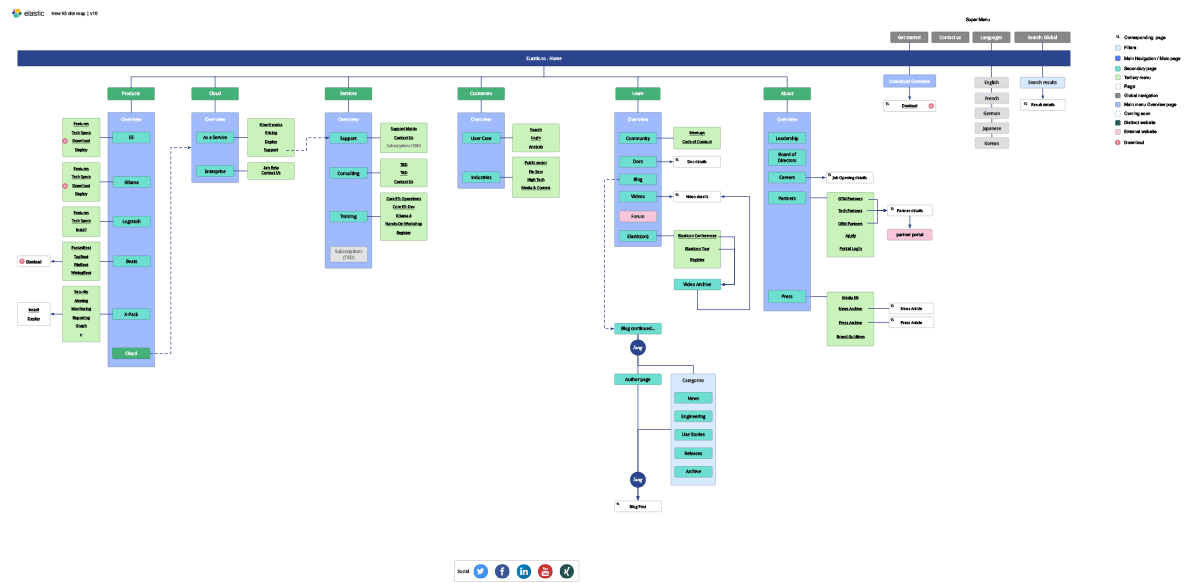The height and width of the screenshot is (583, 1200).
Task: Click the Contact us super menu box
Action: tap(950, 37)
